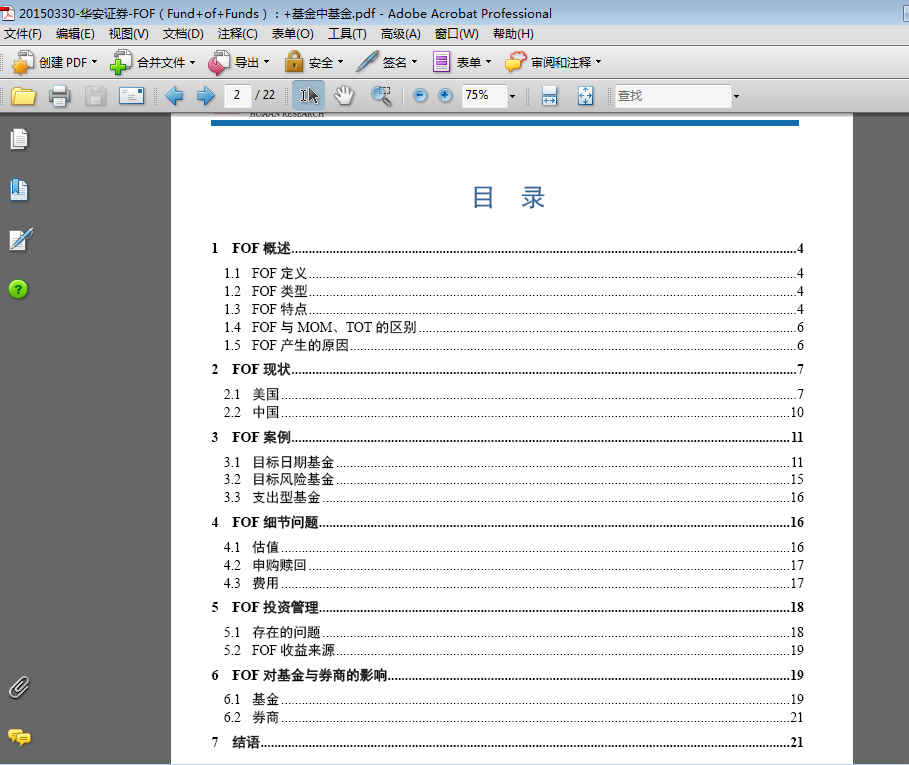The height and width of the screenshot is (765, 909).
Task: Click the '4.2 申购赎回' contents entry
Action: pyautogui.click(x=514, y=565)
